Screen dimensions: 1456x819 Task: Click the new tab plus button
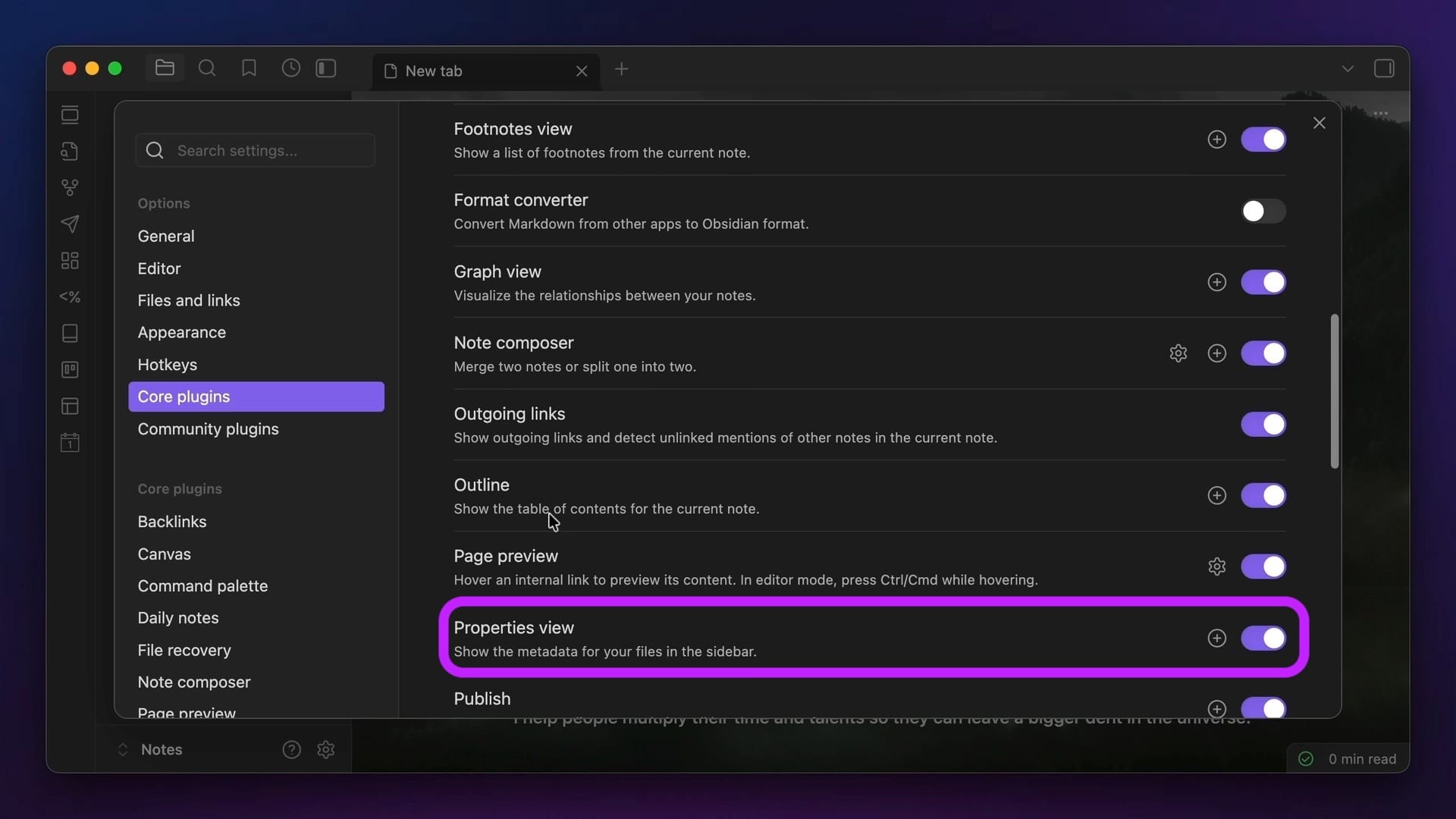[x=621, y=70]
